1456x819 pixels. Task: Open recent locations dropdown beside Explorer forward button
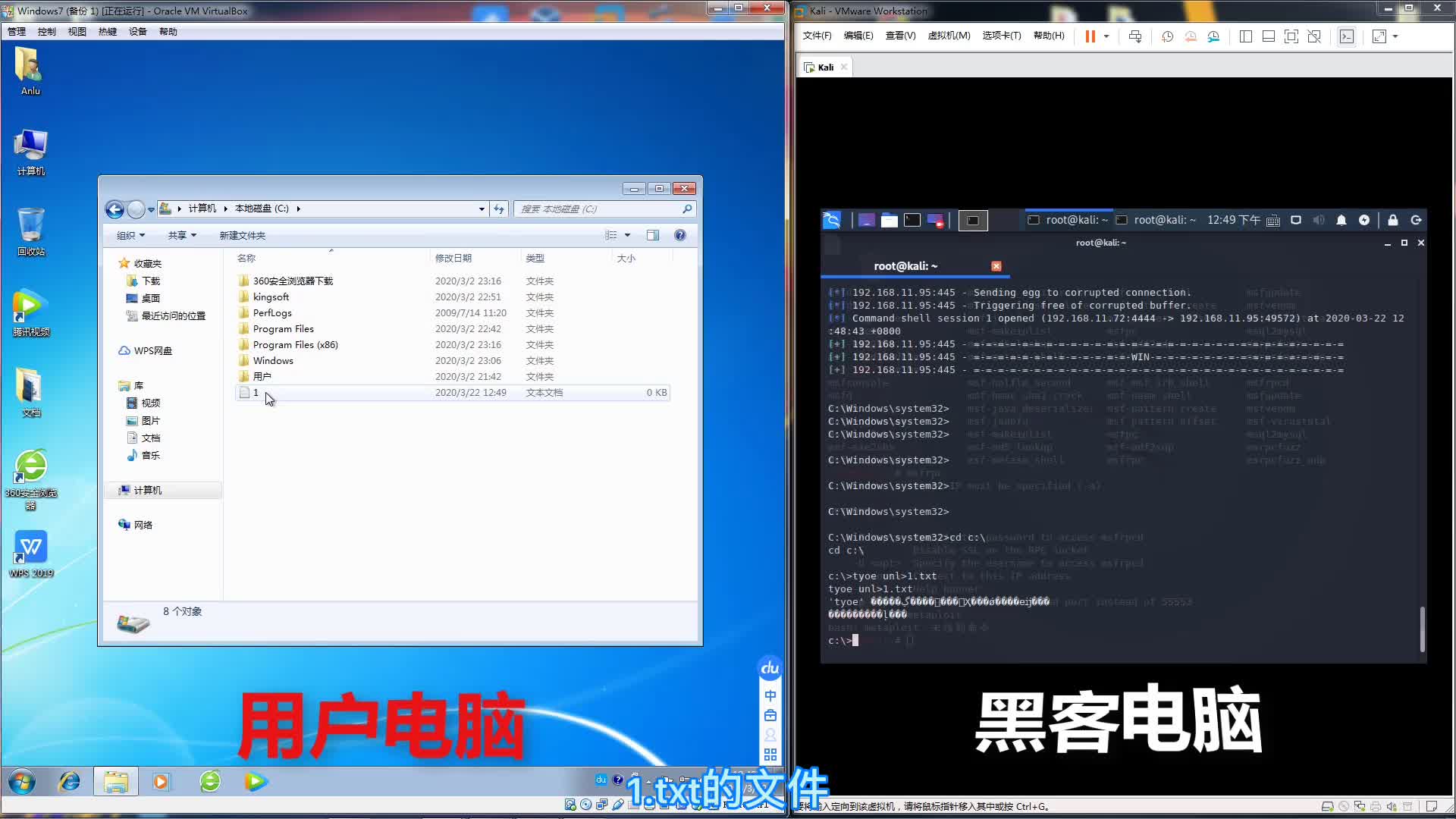(151, 209)
